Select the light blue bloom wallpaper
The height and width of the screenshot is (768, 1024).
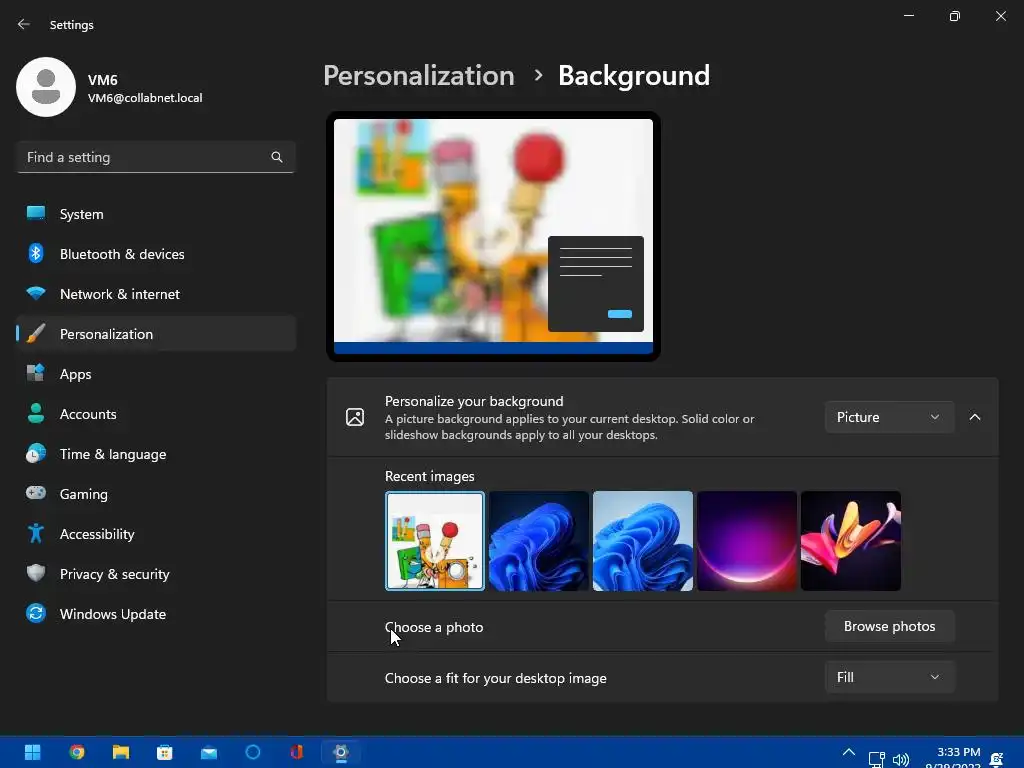[643, 541]
